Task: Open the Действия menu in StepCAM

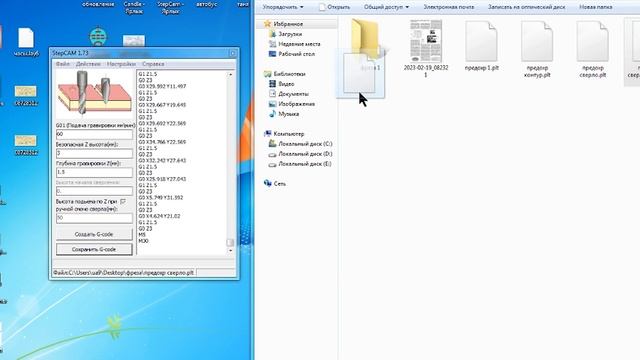Action: (88, 64)
